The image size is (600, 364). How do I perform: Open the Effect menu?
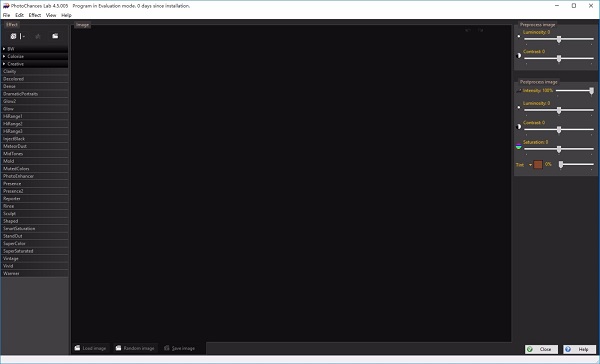tap(35, 15)
